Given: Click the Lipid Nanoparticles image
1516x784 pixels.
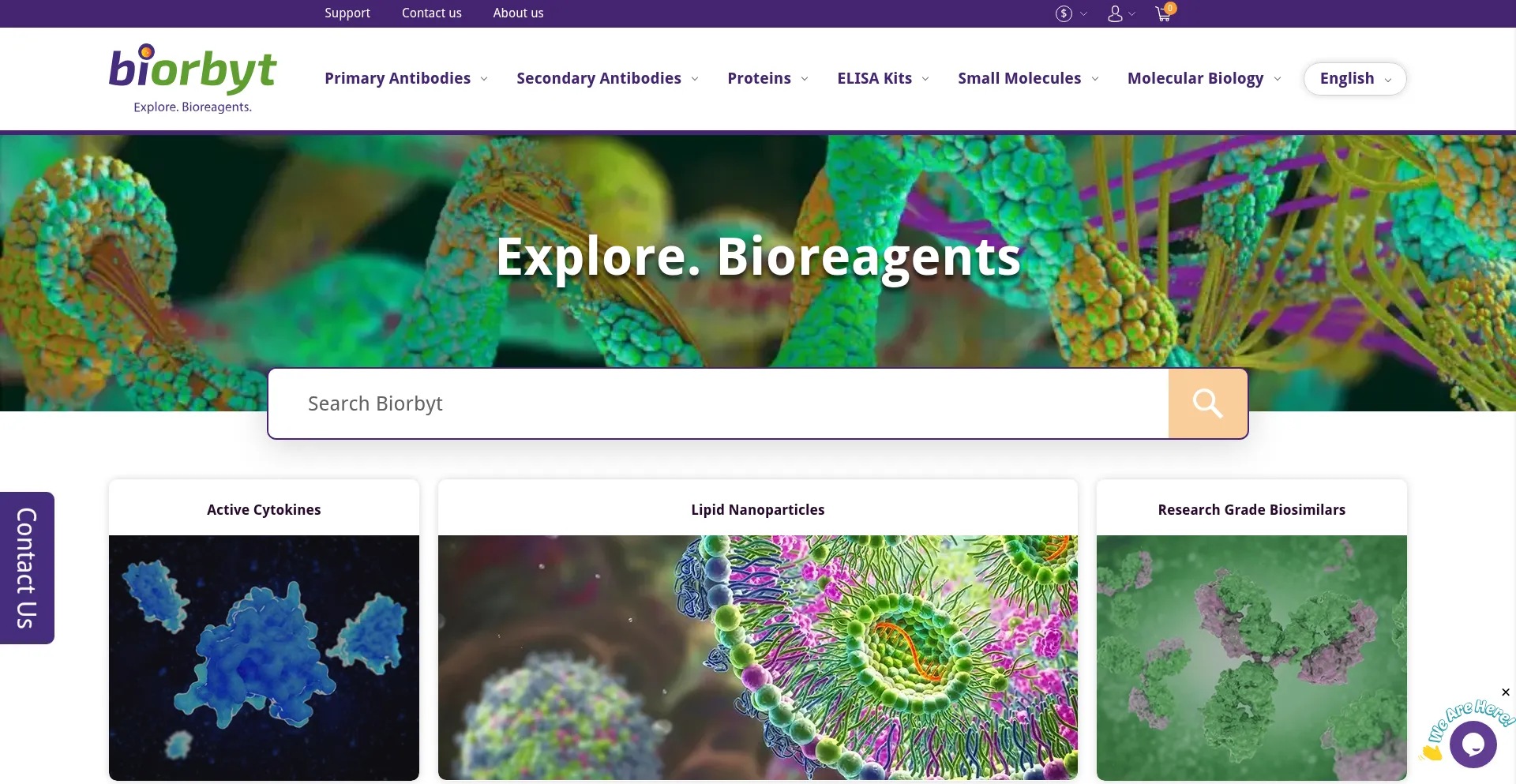Looking at the screenshot, I should pyautogui.click(x=758, y=658).
